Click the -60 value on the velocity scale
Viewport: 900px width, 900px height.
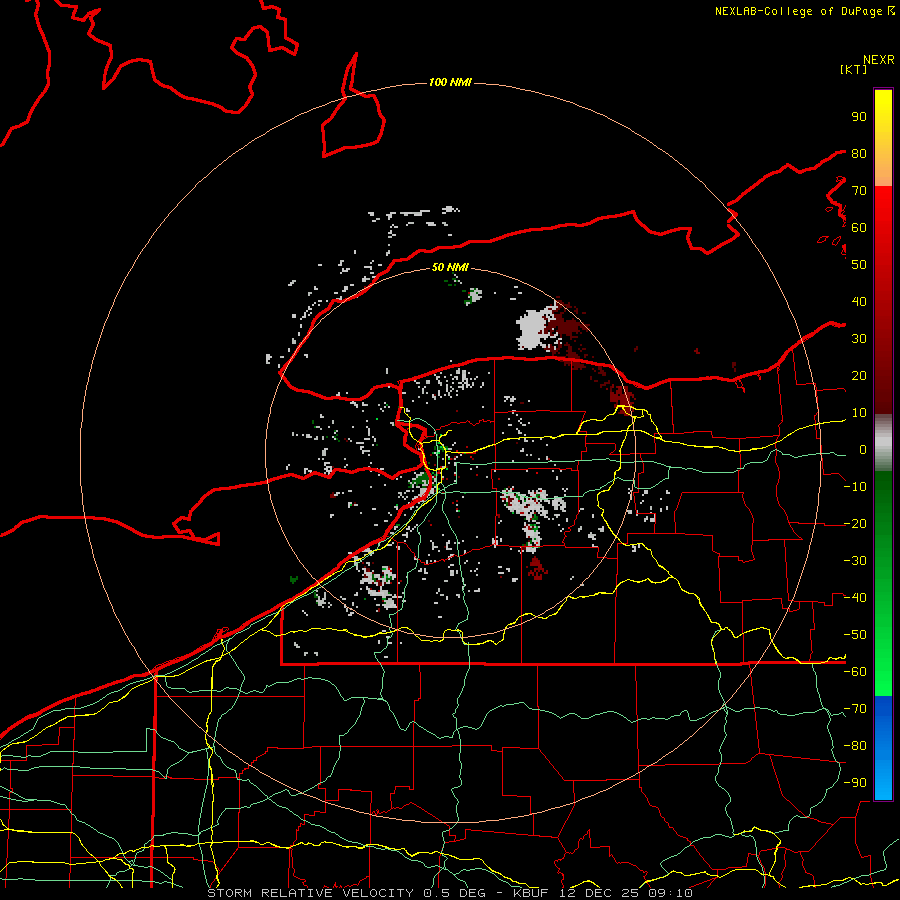(x=855, y=672)
